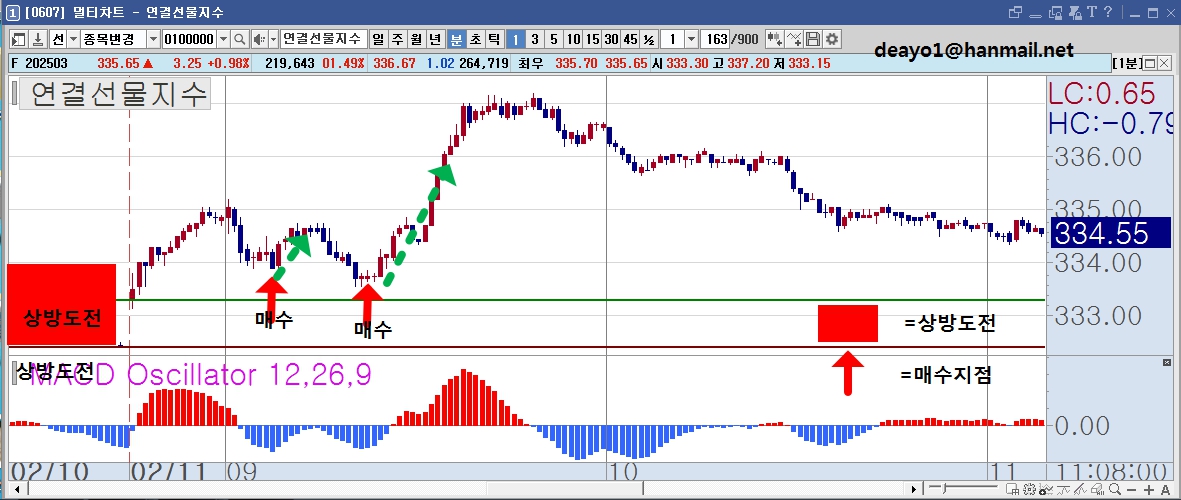Click the dashed gear bottom toolbar icon
Viewport: 1181px width, 500px height.
pyautogui.click(x=1030, y=489)
